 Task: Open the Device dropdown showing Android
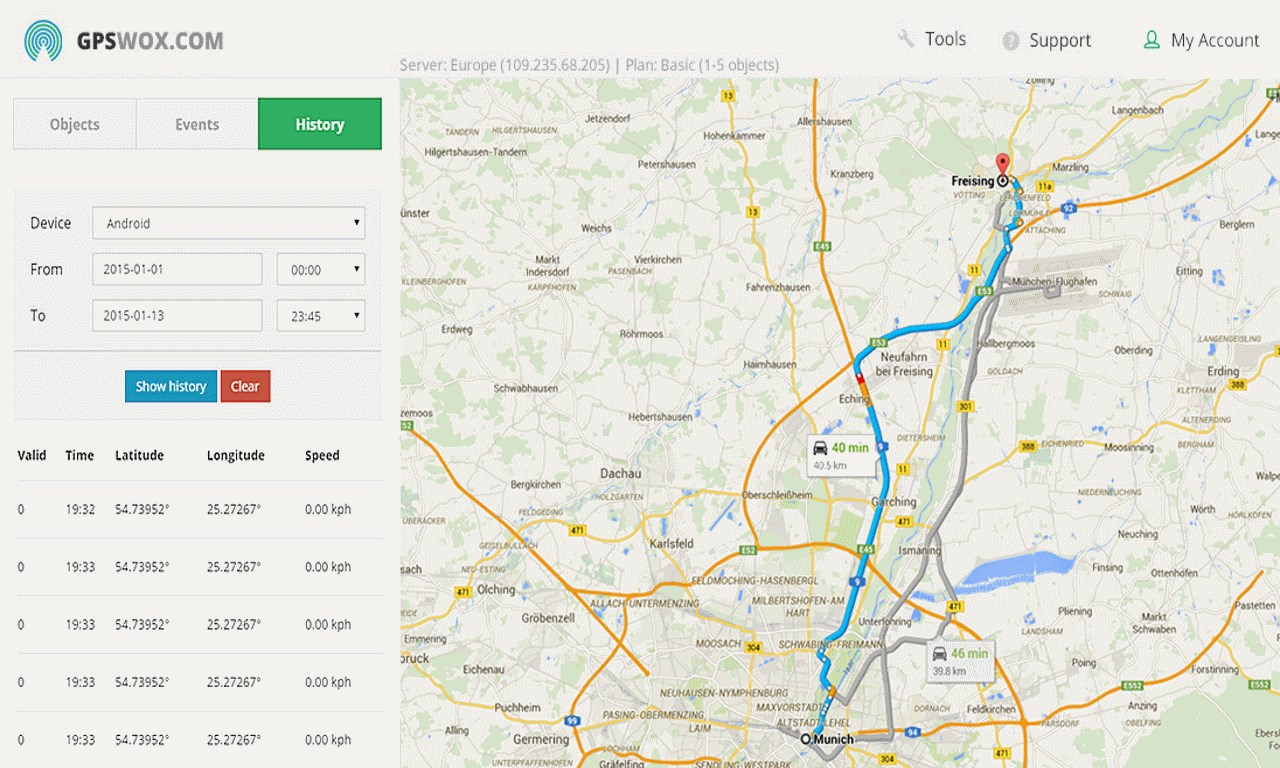tap(228, 223)
